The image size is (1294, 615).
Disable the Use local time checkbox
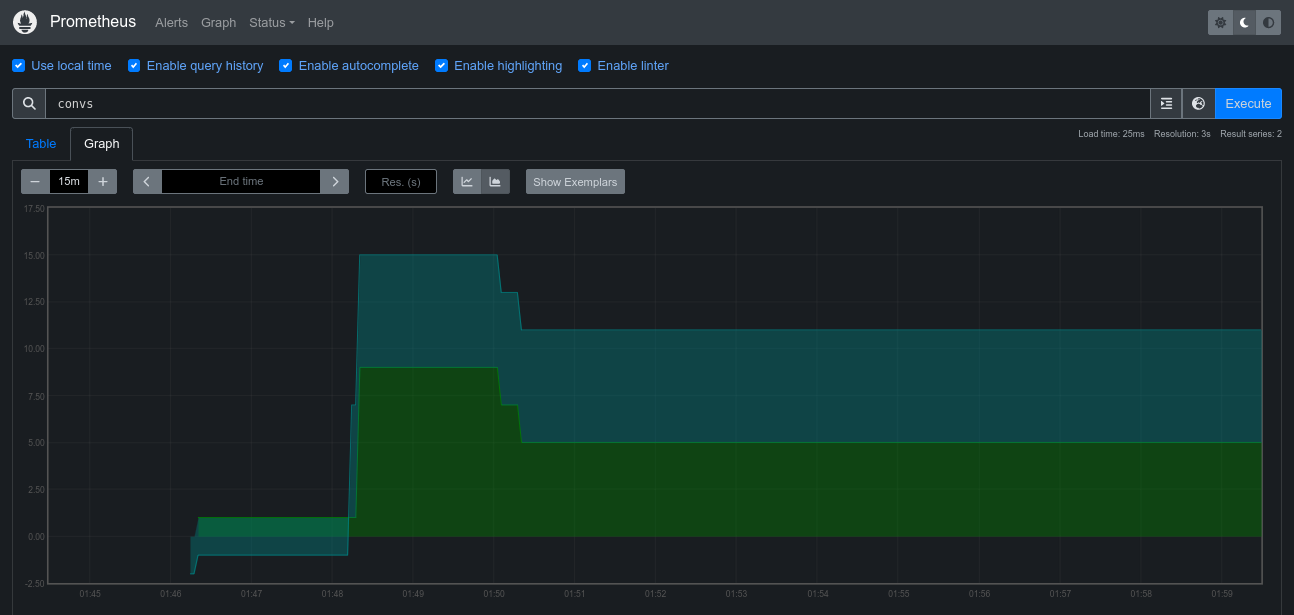click(18, 65)
